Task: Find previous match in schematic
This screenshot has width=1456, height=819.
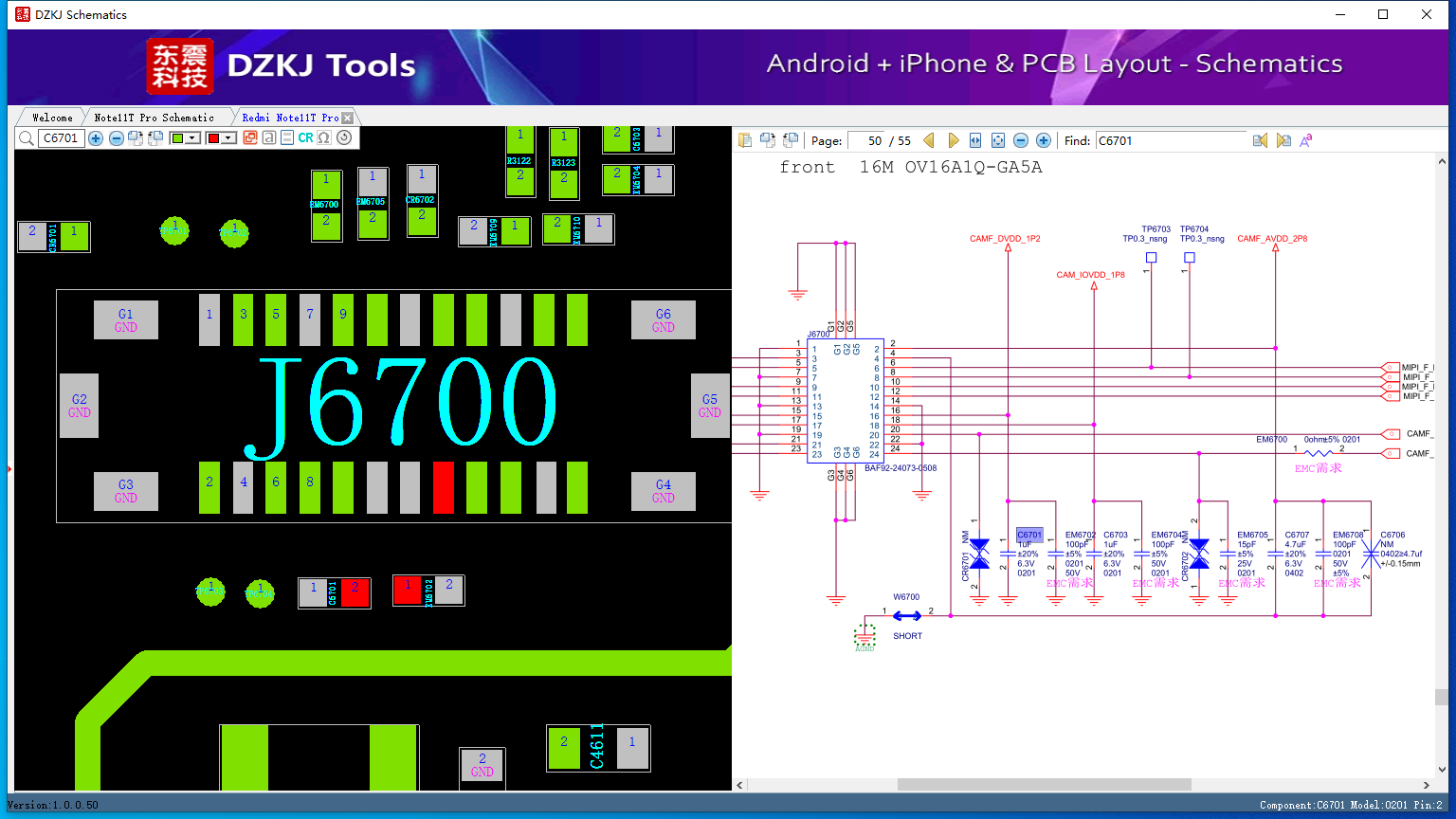Action: [x=1260, y=140]
